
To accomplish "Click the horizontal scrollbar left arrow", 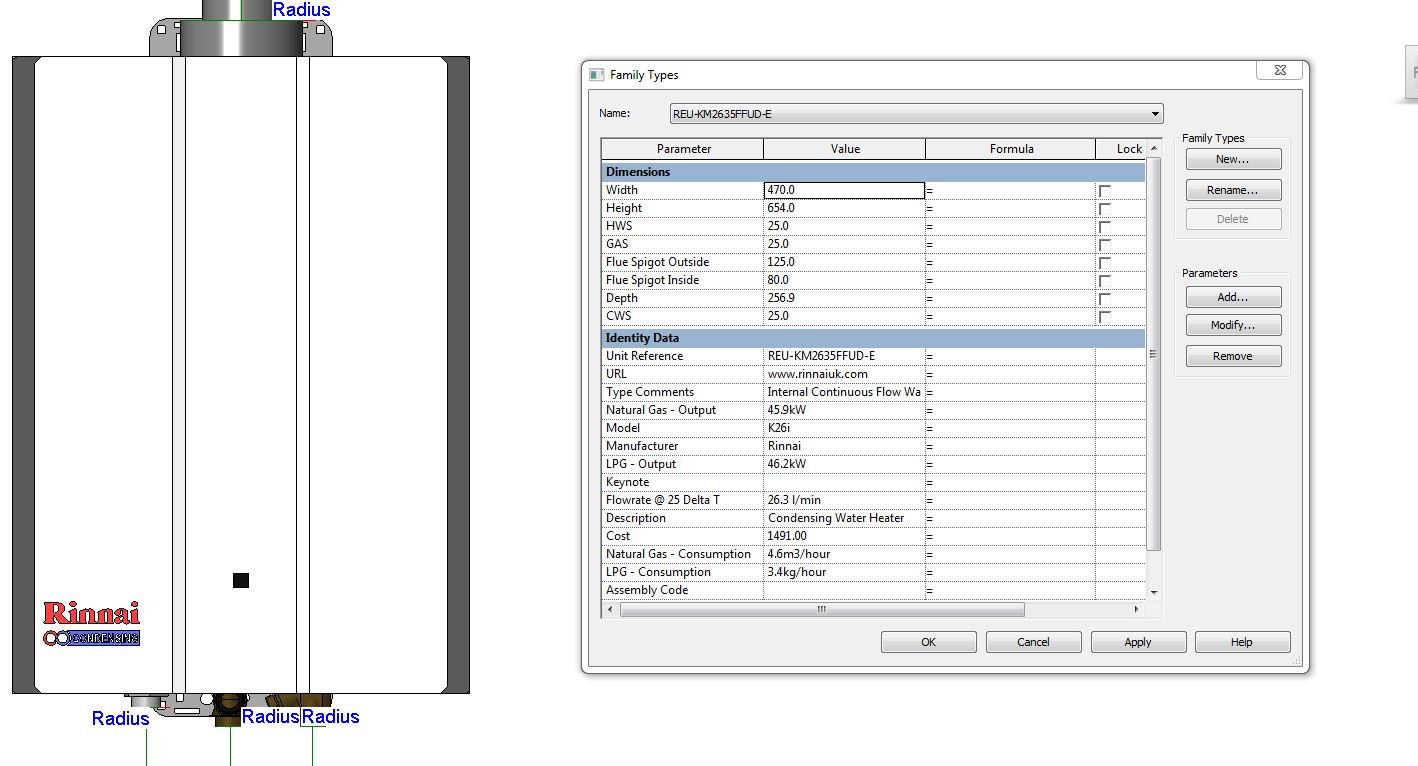I will [x=610, y=609].
